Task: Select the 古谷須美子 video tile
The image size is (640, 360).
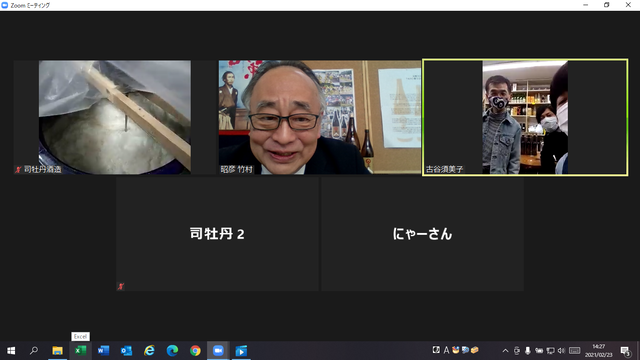Action: click(x=525, y=117)
